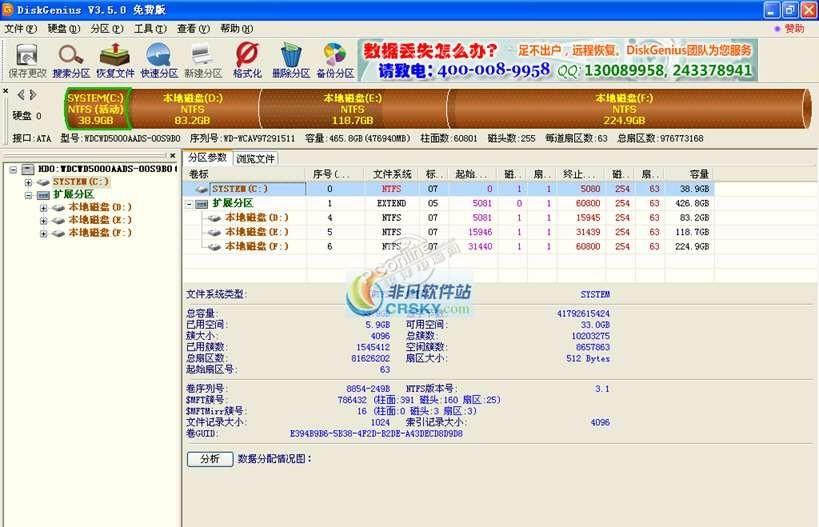Viewport: 819px width, 527px height.
Task: Open the 硬盘(D) menu
Action: pyautogui.click(x=64, y=29)
